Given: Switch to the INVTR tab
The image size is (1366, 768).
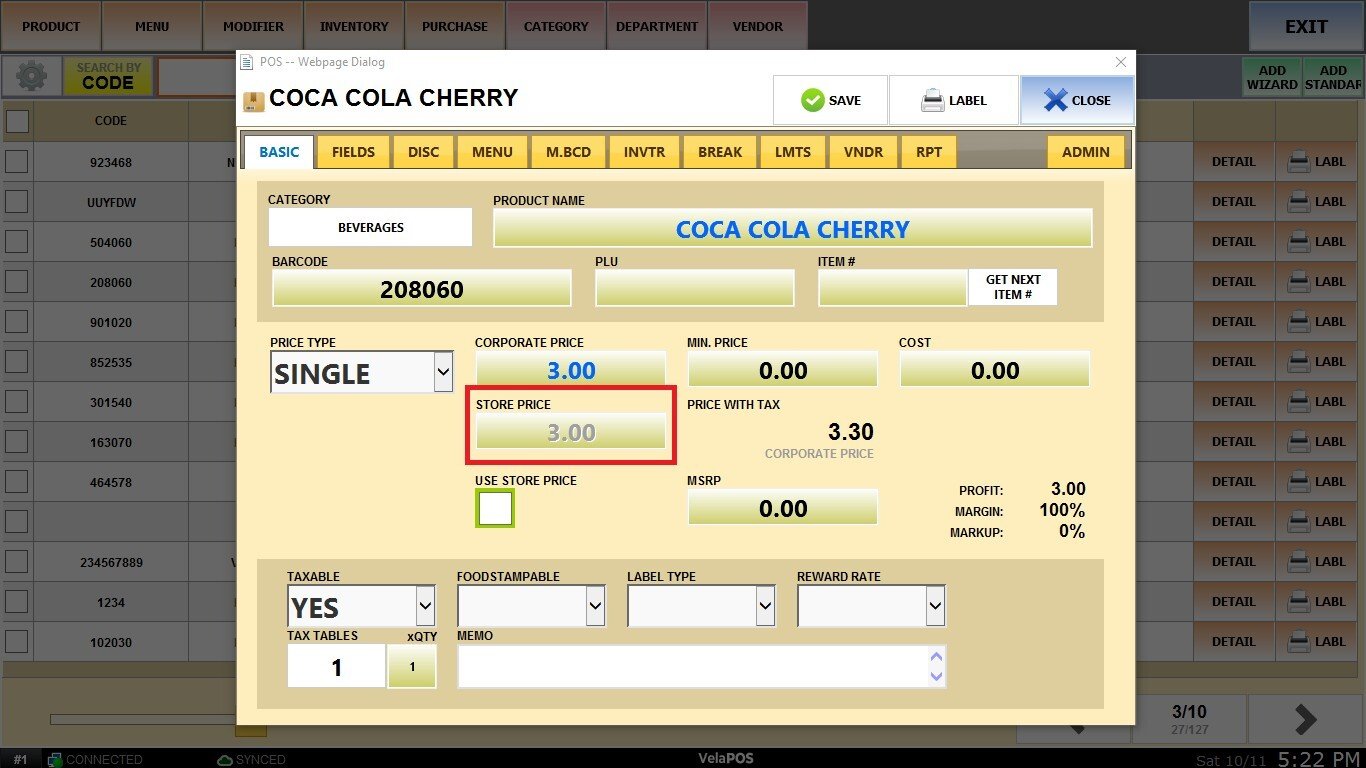Looking at the screenshot, I should click(644, 152).
